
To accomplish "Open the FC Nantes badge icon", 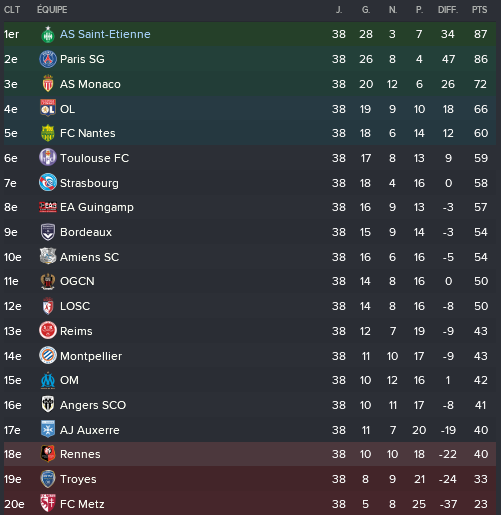I will pos(48,133).
